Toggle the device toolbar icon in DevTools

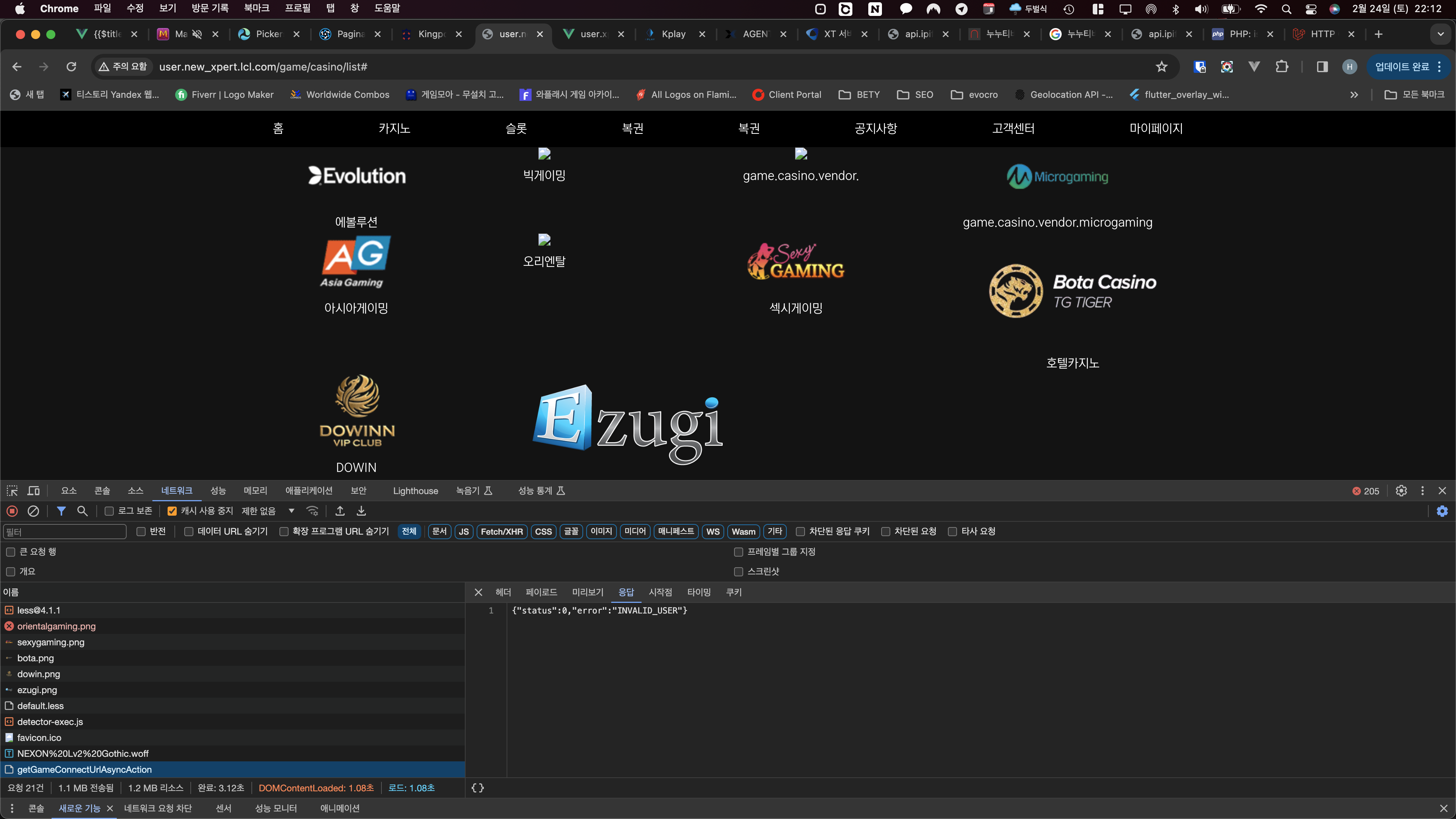pyautogui.click(x=34, y=491)
